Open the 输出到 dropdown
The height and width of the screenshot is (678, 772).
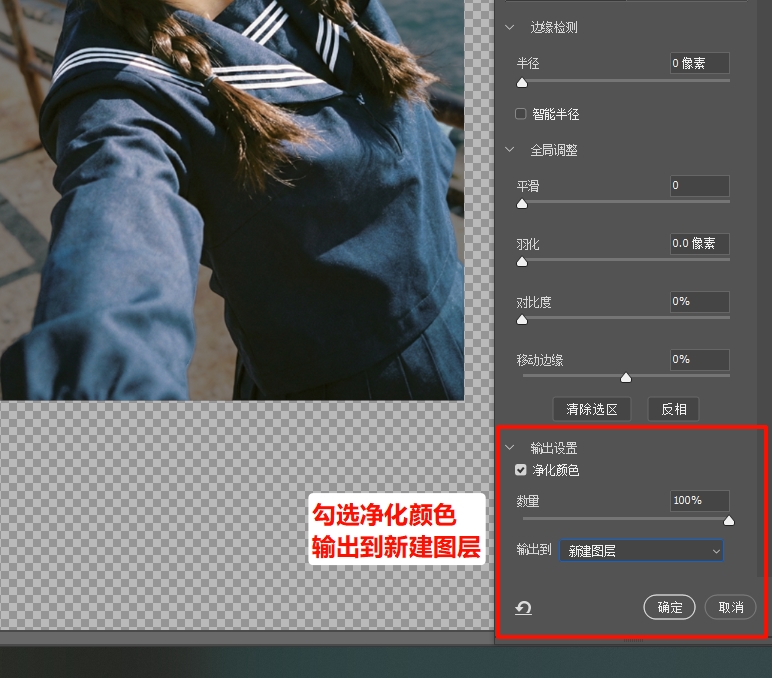642,551
